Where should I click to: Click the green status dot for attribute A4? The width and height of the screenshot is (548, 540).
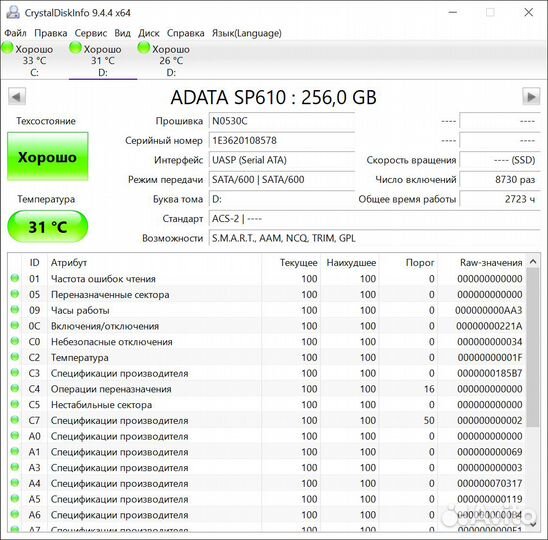pos(15,483)
